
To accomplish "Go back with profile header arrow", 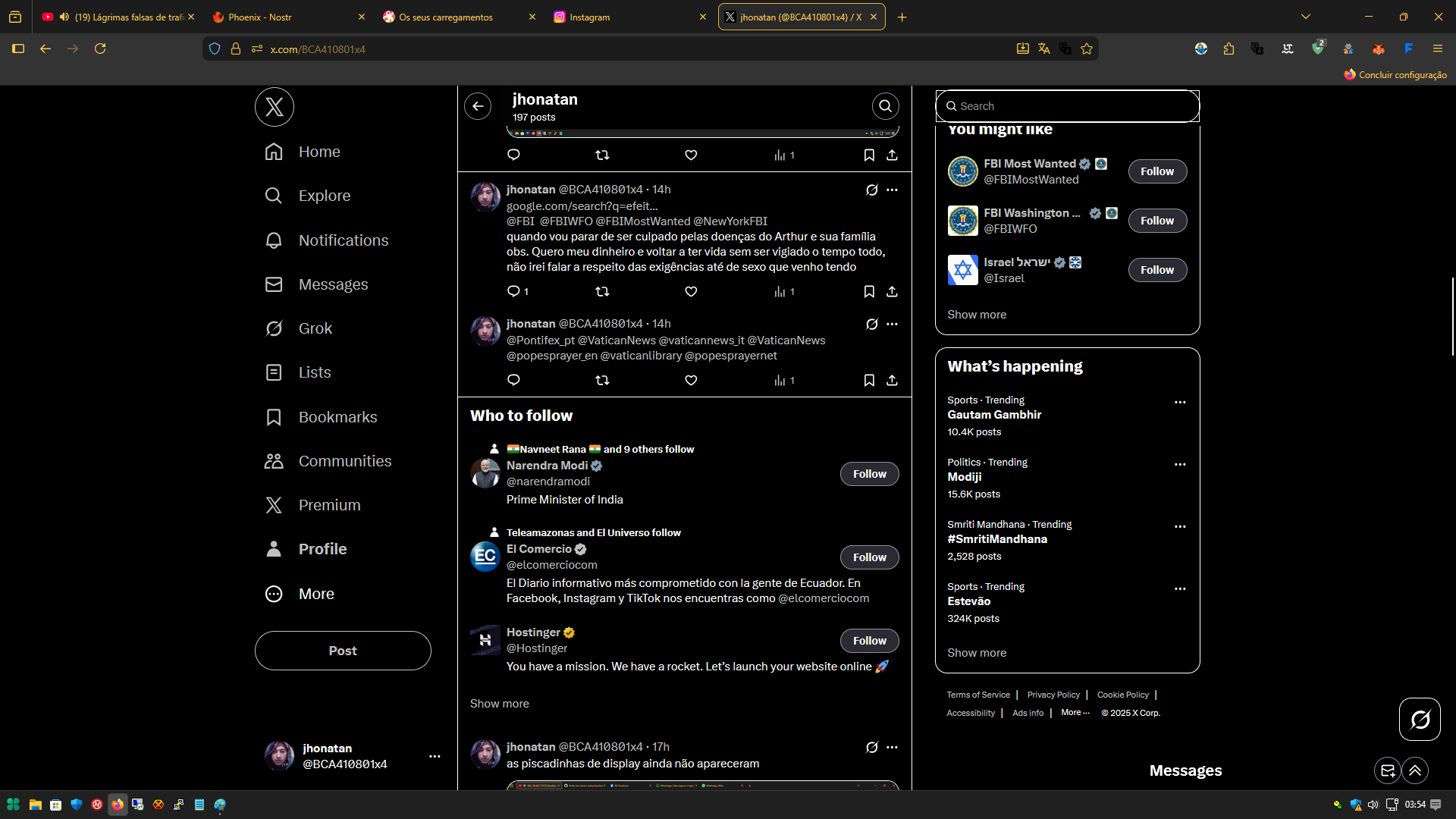I will pos(478,106).
